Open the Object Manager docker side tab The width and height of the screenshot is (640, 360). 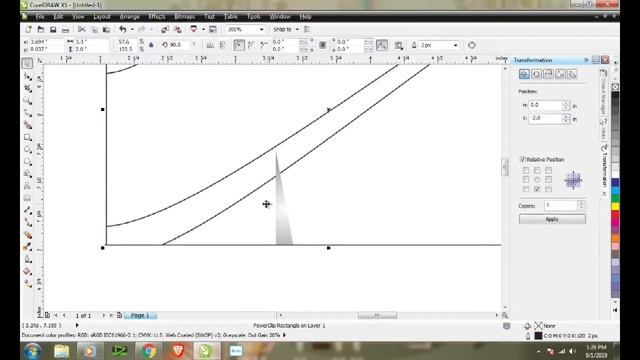tap(604, 92)
